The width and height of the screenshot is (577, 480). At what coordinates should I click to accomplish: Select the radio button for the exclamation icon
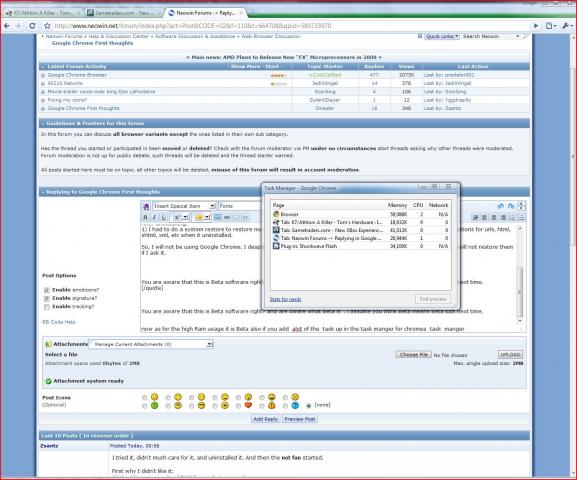[262, 406]
